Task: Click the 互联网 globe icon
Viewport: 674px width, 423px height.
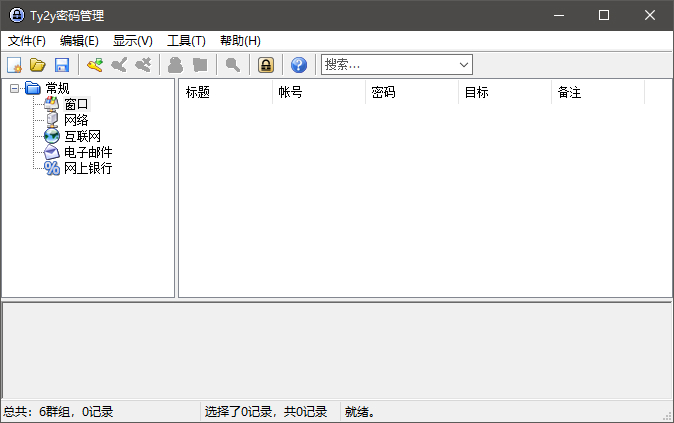Action: (x=52, y=136)
